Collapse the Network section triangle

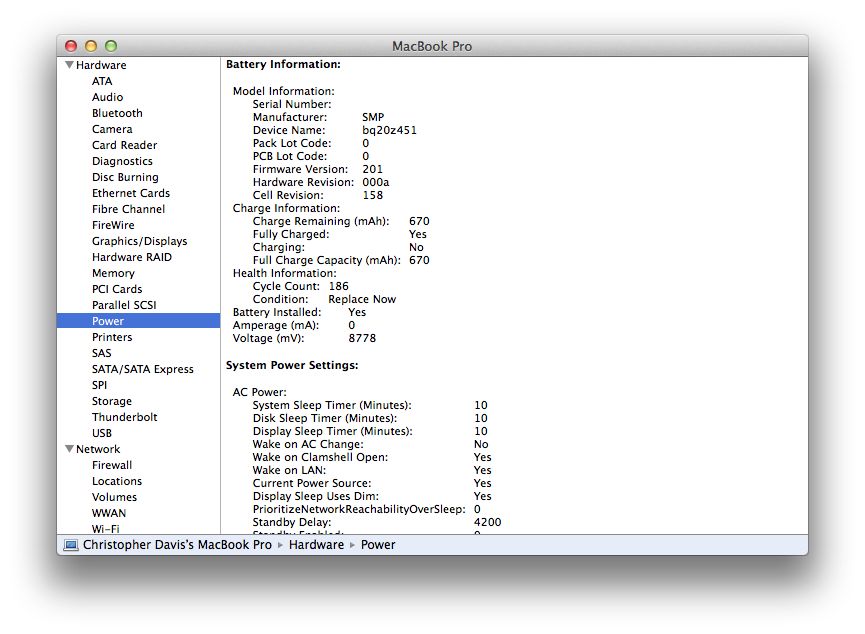click(70, 449)
